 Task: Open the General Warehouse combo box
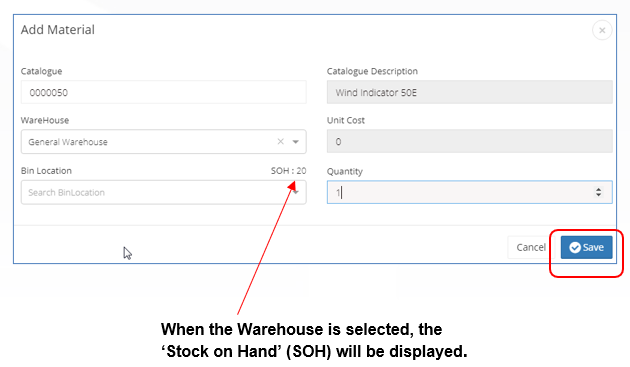(x=164, y=141)
